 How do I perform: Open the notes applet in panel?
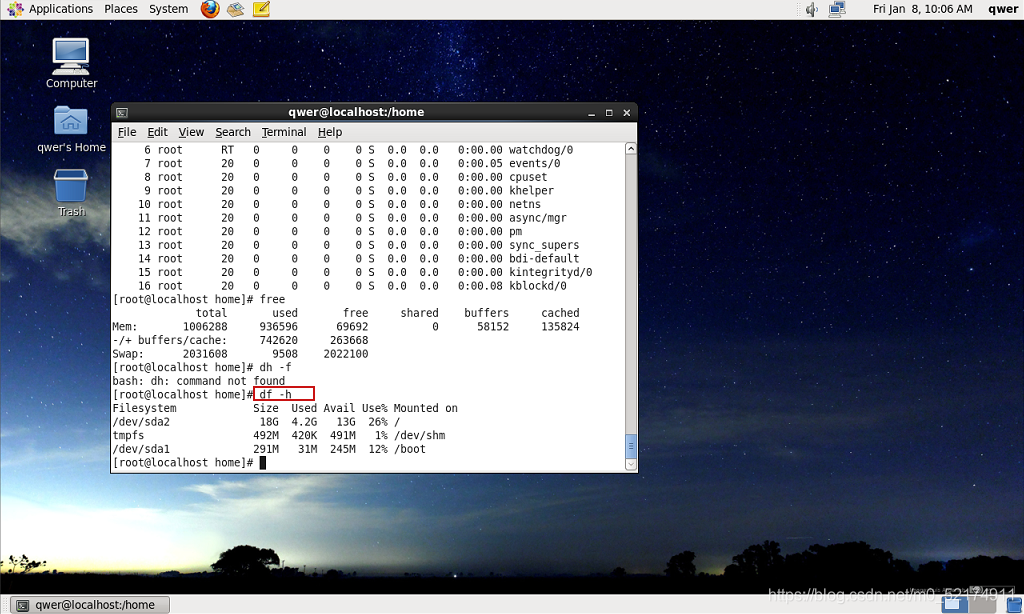261,9
